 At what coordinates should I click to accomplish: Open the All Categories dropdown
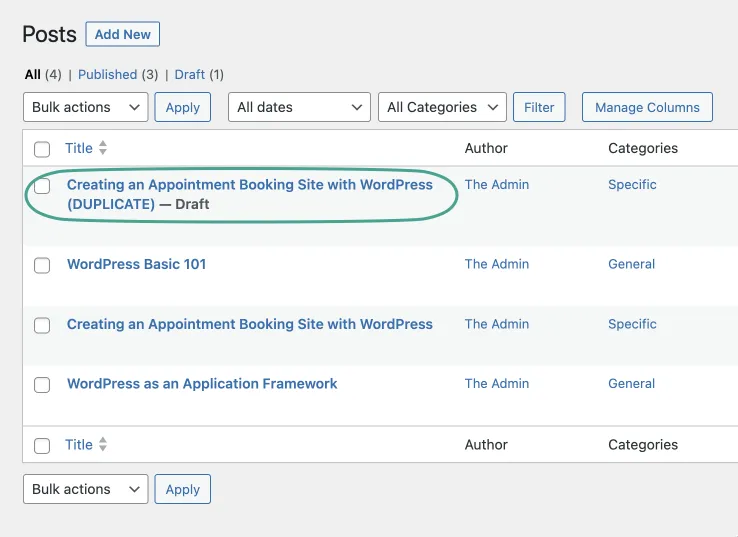(x=442, y=107)
